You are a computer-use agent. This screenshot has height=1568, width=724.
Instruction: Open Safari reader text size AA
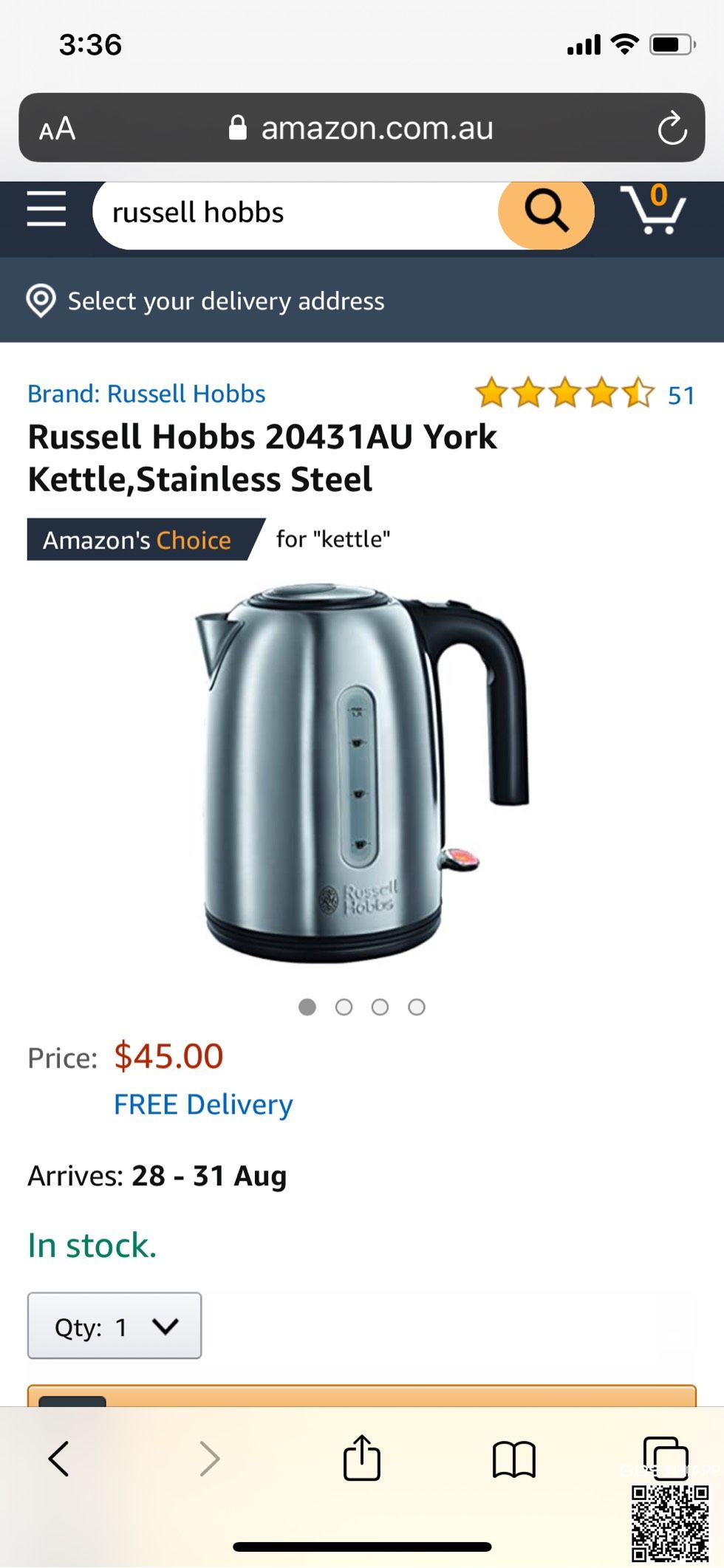(x=58, y=129)
